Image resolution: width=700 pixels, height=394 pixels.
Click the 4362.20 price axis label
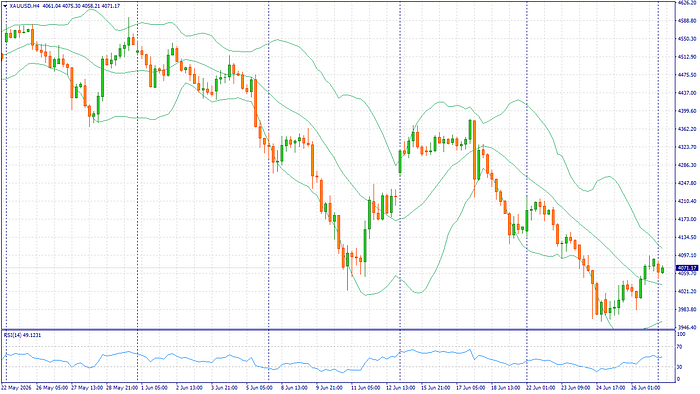click(x=687, y=129)
